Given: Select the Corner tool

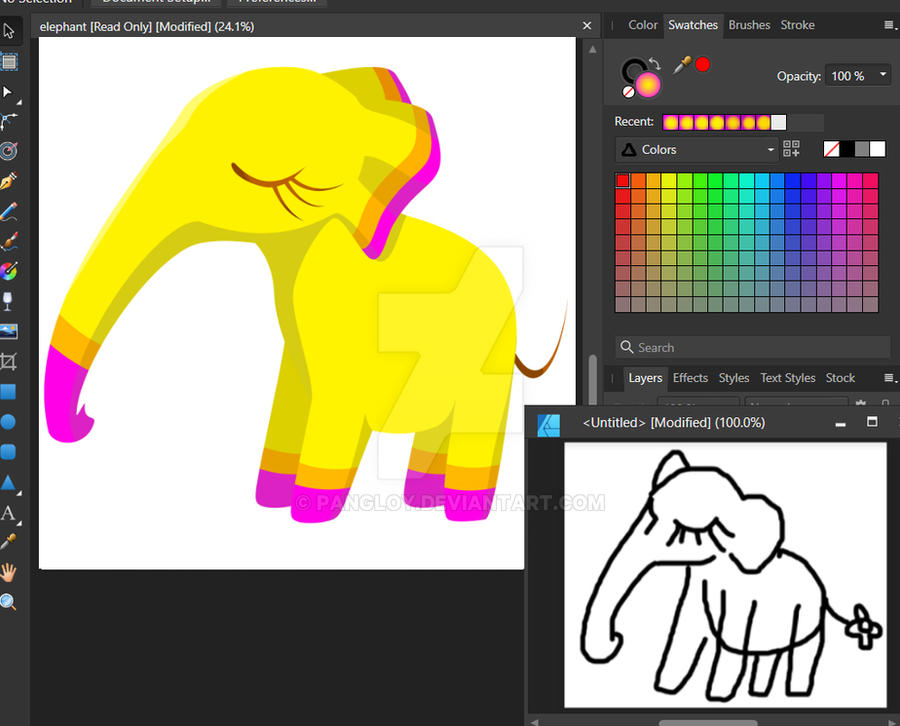Looking at the screenshot, I should tap(9, 121).
